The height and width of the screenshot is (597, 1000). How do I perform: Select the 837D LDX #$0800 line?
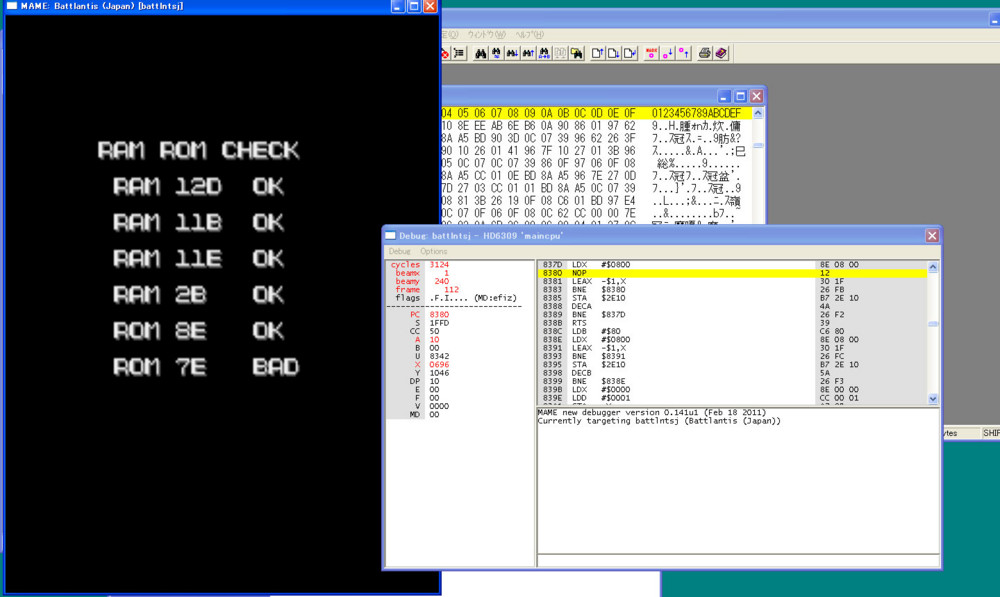[732, 265]
